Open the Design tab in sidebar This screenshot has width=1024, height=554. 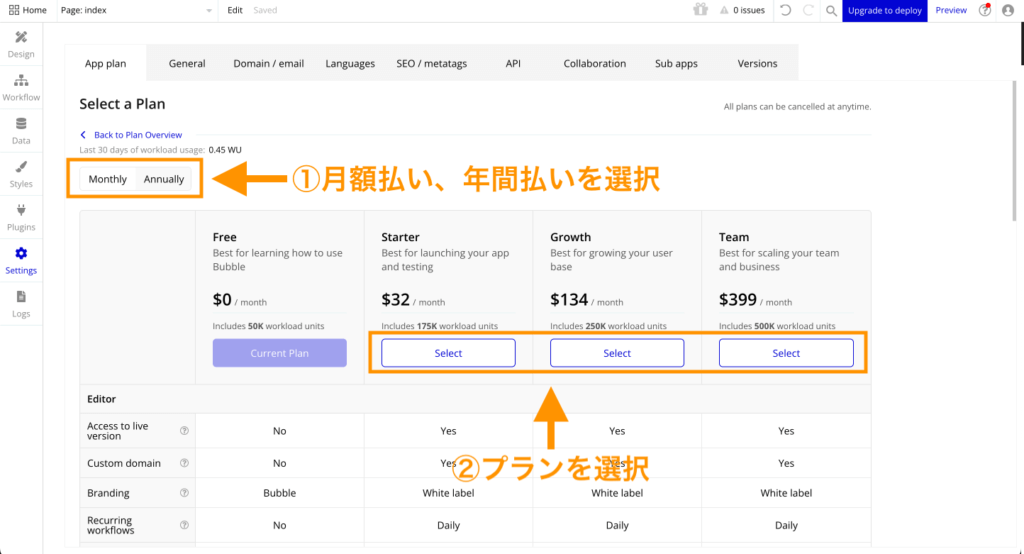pos(21,44)
